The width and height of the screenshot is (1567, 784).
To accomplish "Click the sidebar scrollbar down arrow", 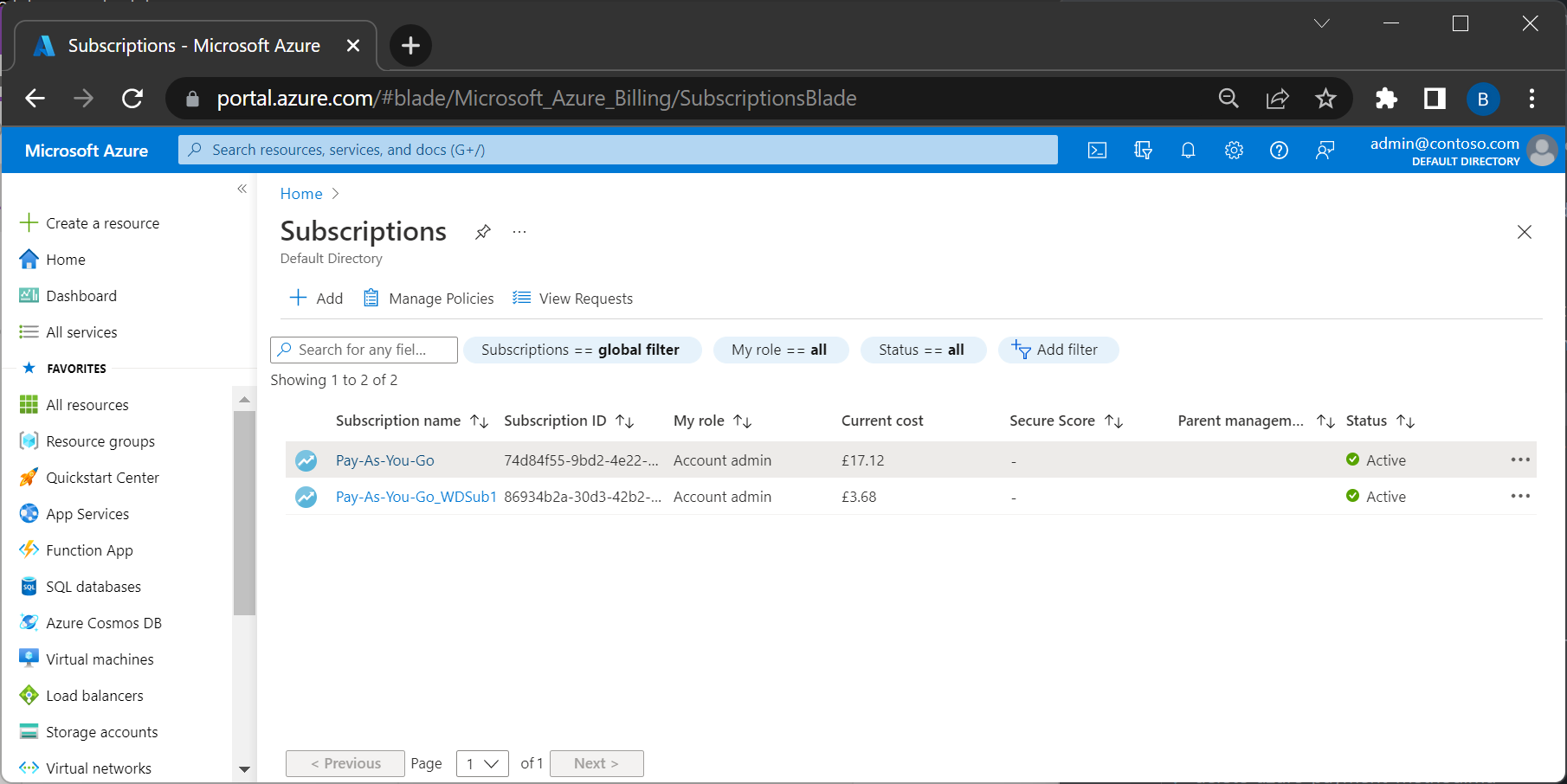I will (244, 768).
